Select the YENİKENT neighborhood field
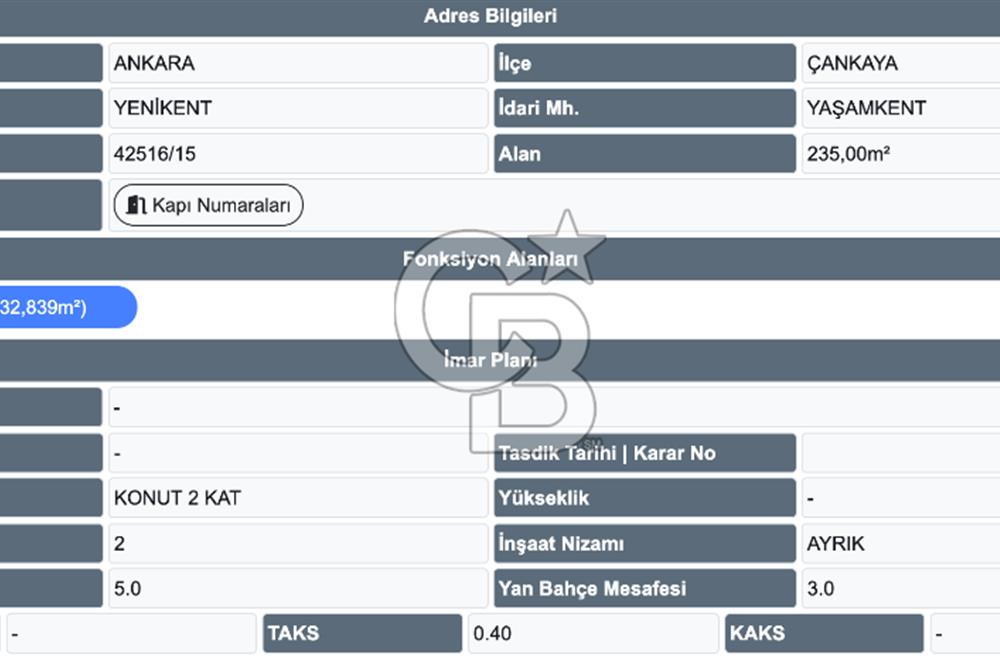The image size is (1000, 664). pyautogui.click(x=298, y=108)
